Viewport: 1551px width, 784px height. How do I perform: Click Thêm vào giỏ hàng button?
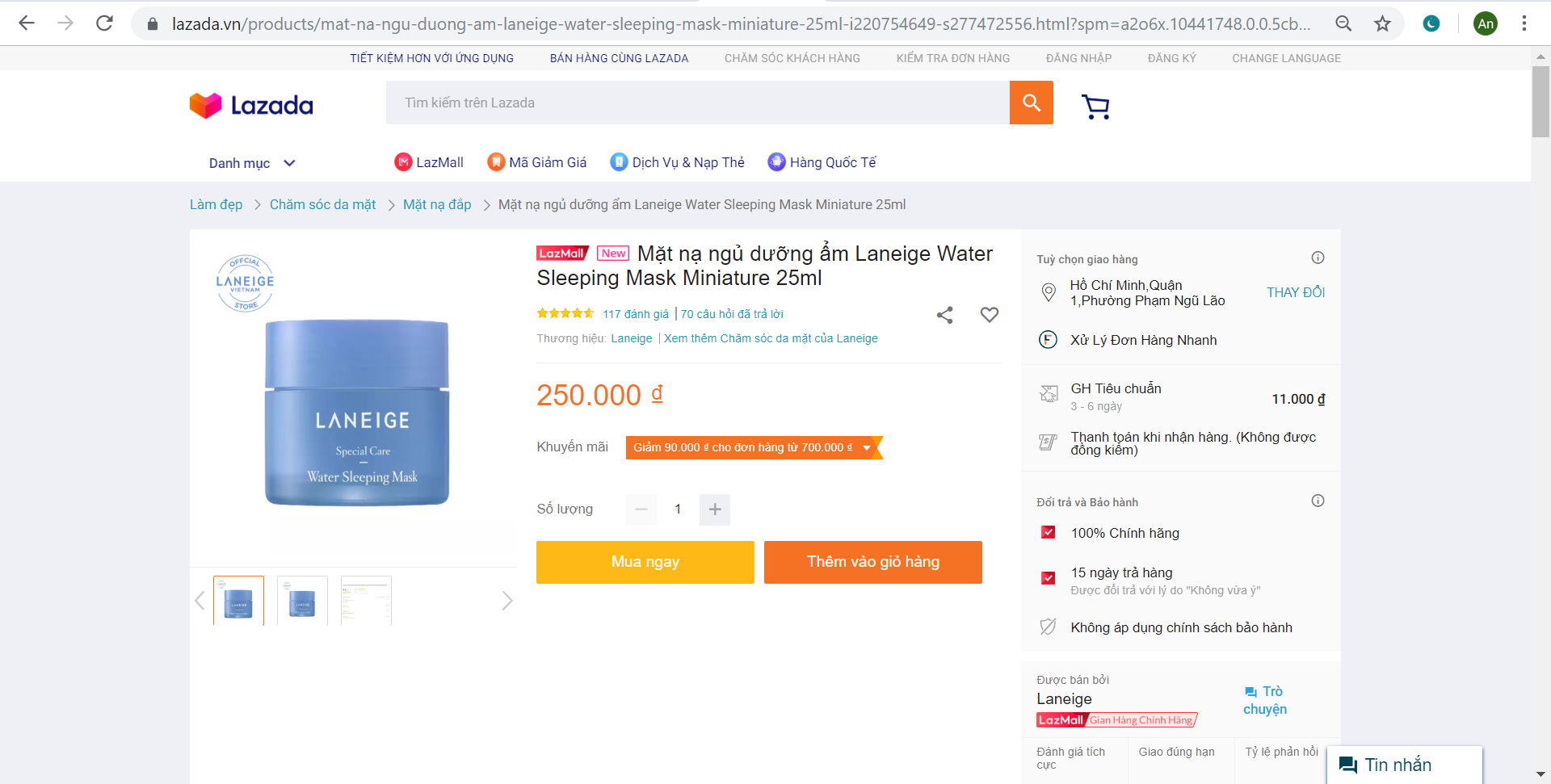(873, 562)
